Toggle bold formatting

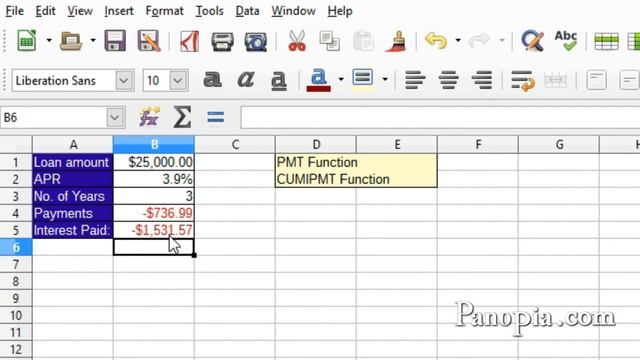(212, 80)
